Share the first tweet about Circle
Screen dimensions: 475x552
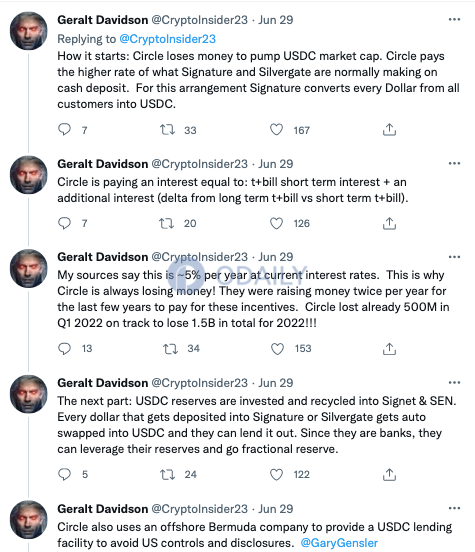[x=389, y=130]
